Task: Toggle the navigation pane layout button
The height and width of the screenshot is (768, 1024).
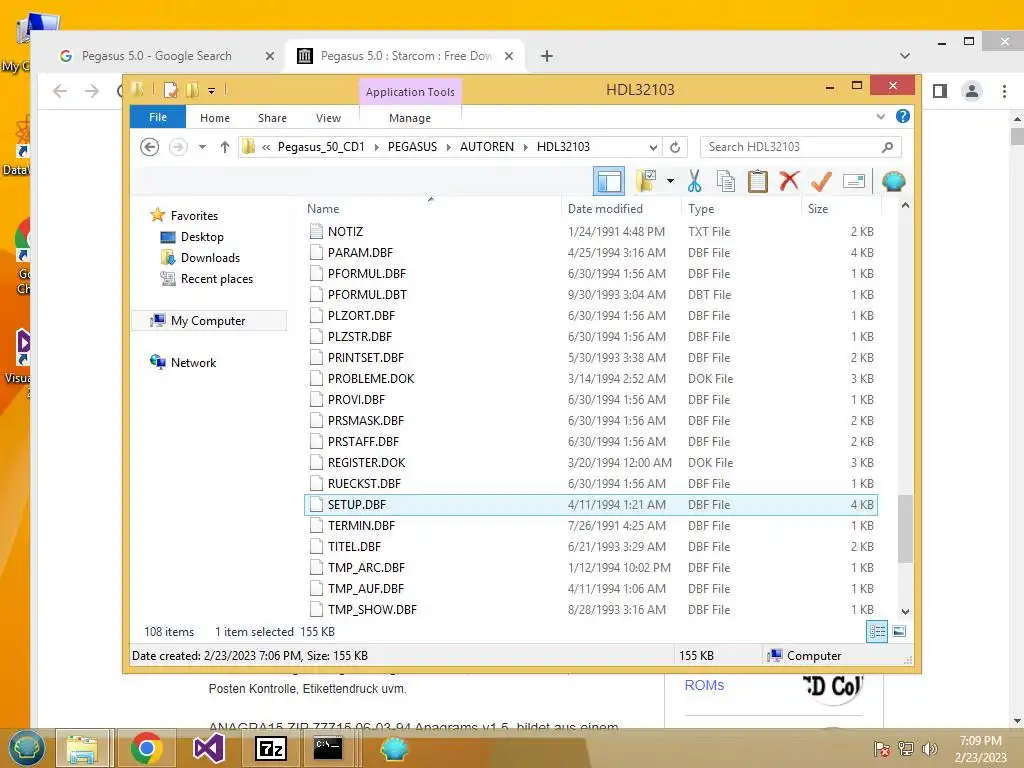Action: click(609, 181)
